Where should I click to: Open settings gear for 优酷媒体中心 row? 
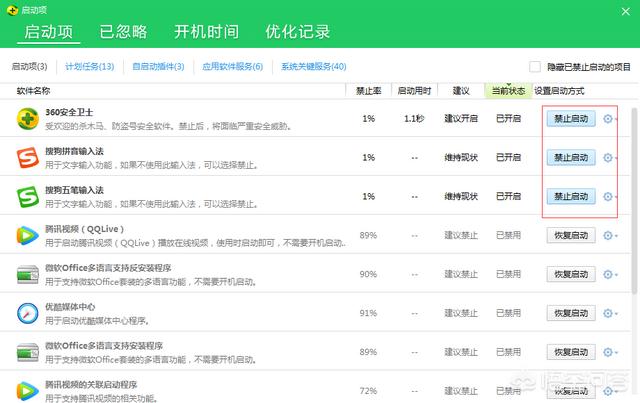click(x=608, y=313)
